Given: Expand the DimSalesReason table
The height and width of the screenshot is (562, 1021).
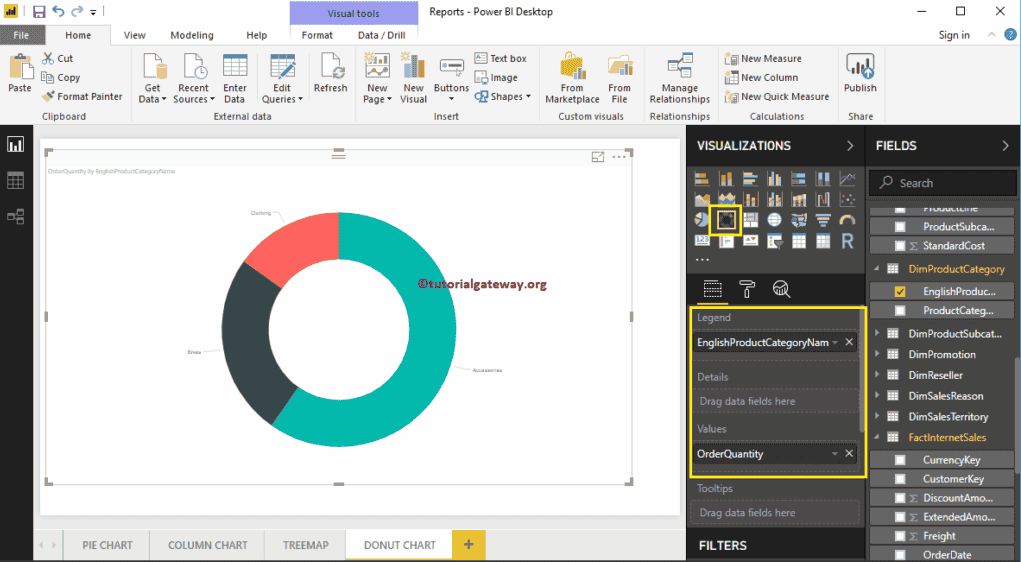Looking at the screenshot, I should pyautogui.click(x=877, y=396).
